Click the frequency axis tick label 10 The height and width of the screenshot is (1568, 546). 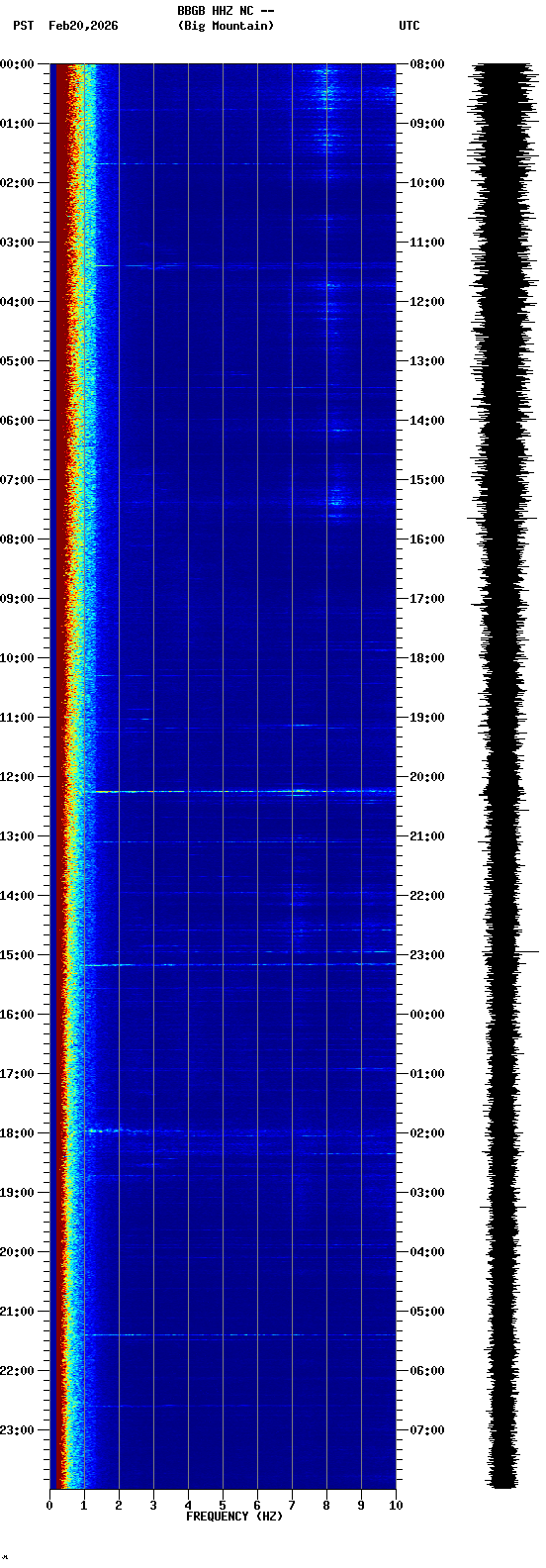396,1506
